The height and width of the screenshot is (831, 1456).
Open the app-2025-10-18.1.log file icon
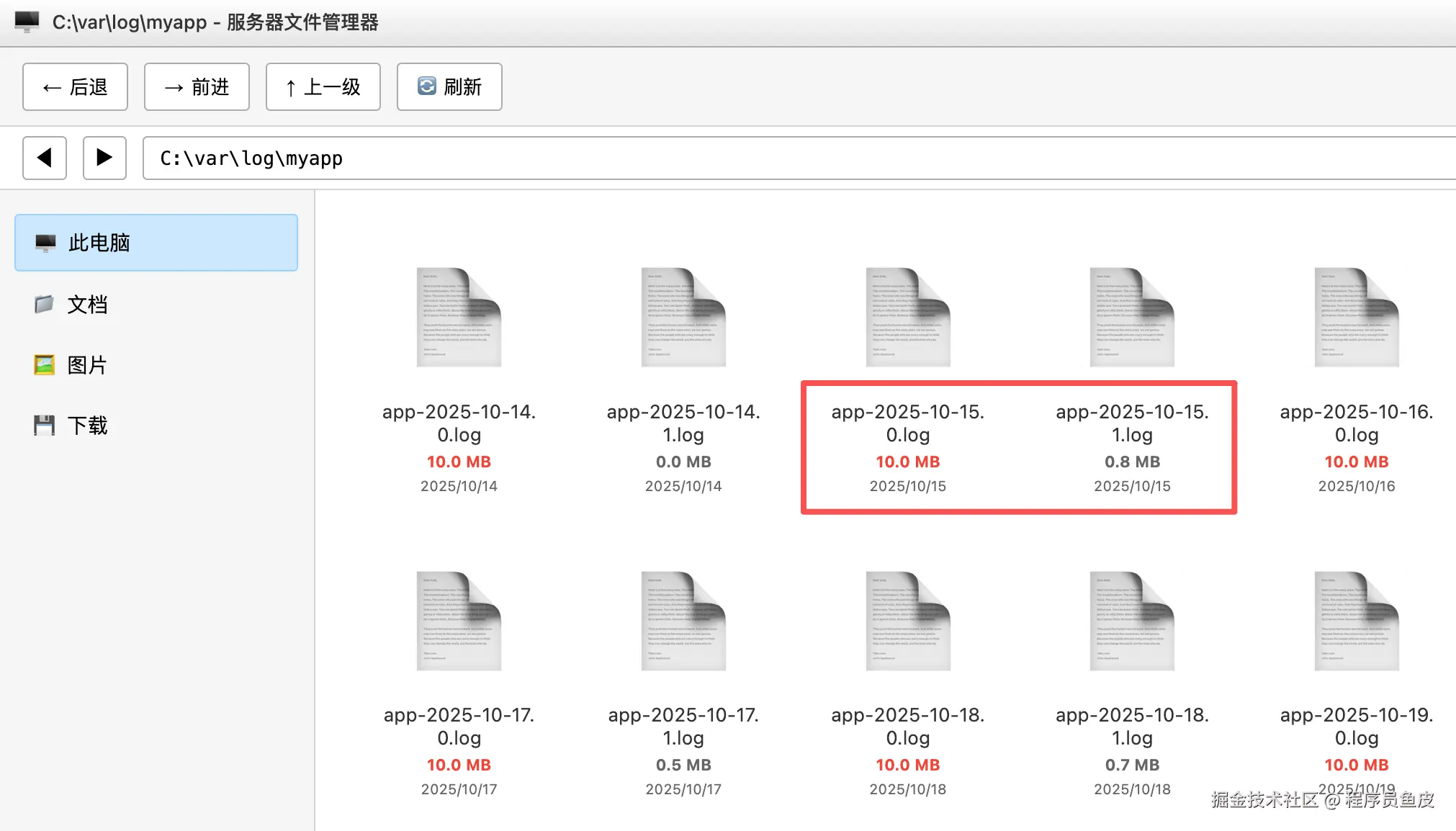point(1132,621)
